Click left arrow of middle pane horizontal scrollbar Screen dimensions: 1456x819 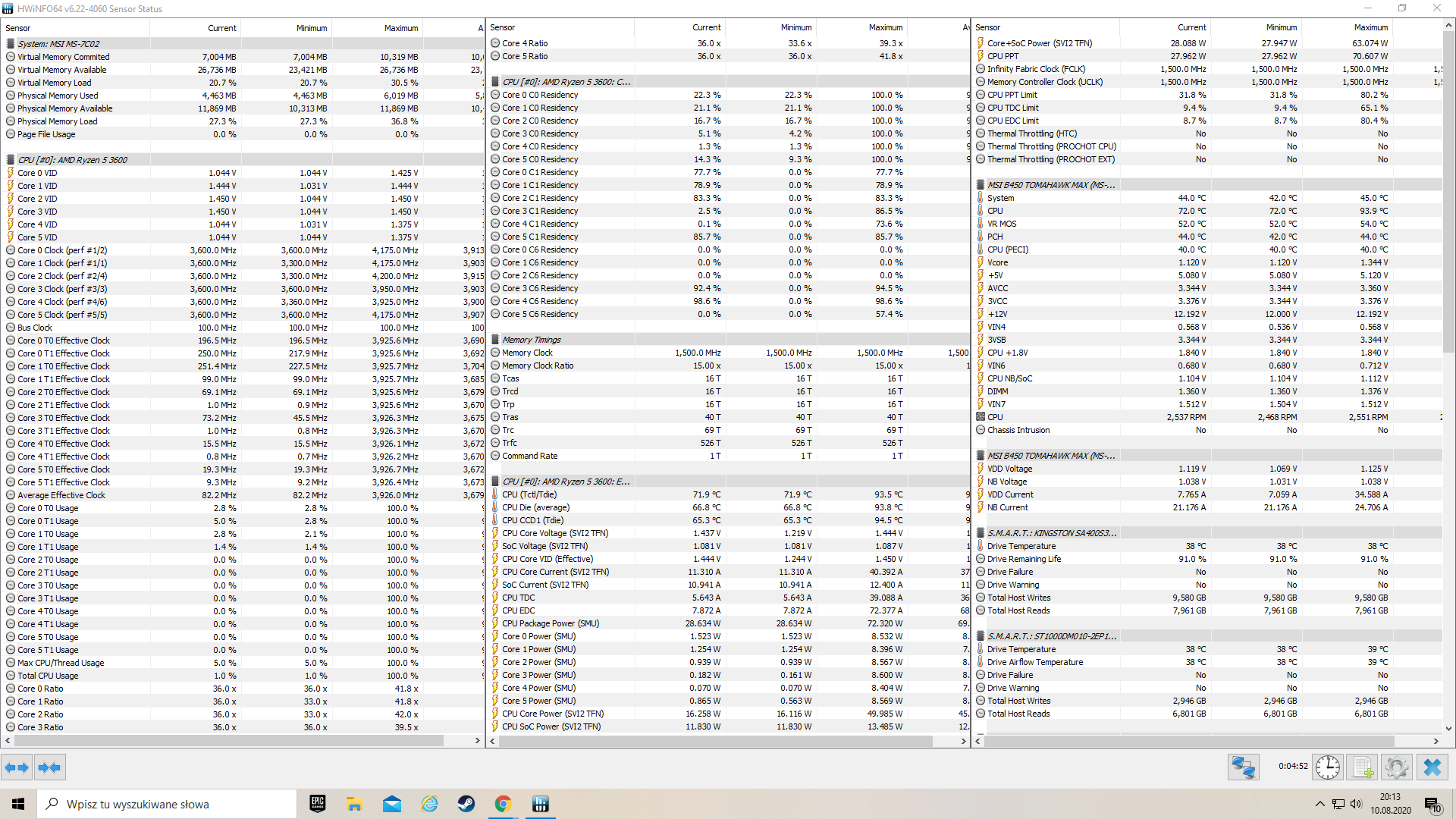[x=493, y=741]
